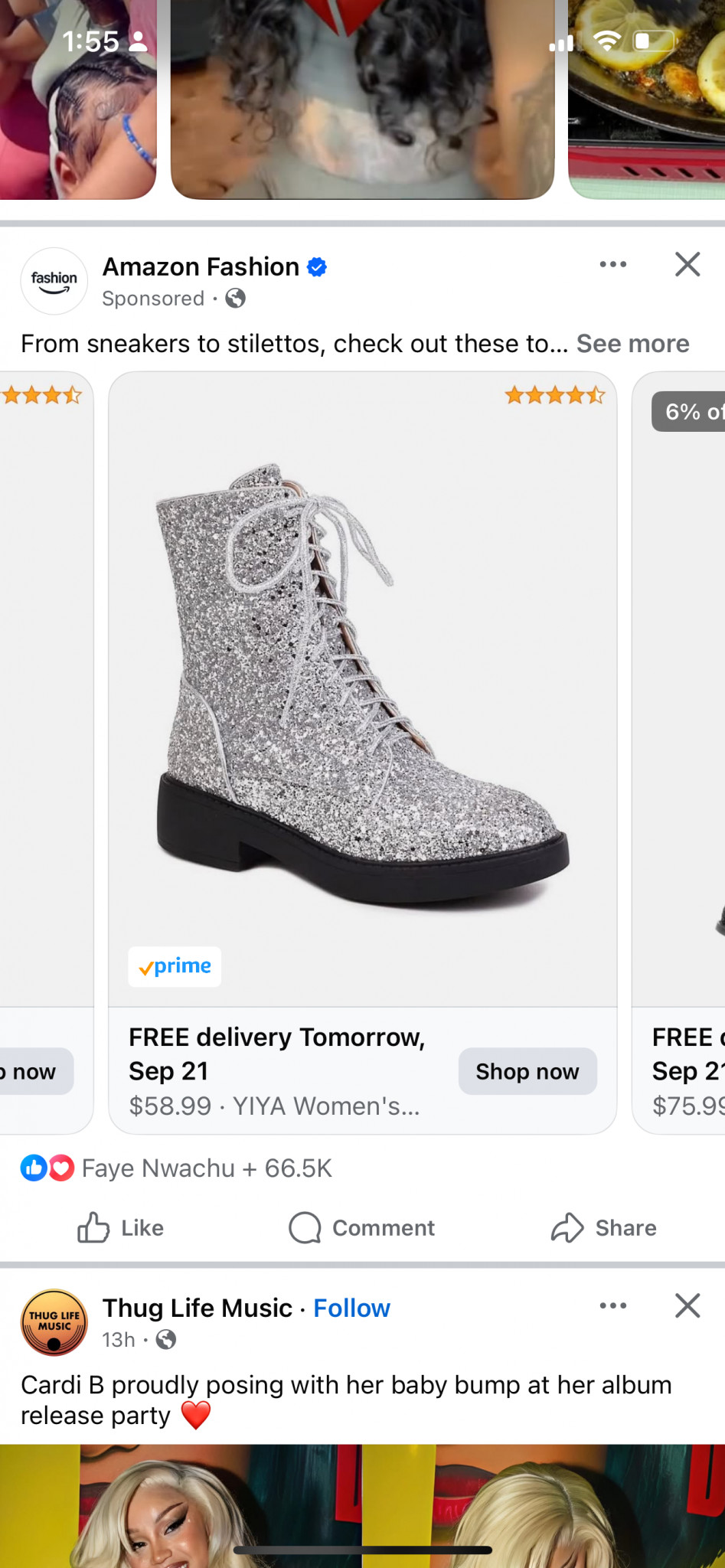The height and width of the screenshot is (1568, 725).
Task: Comment on the Amazon Fashion post
Action: tap(361, 1228)
